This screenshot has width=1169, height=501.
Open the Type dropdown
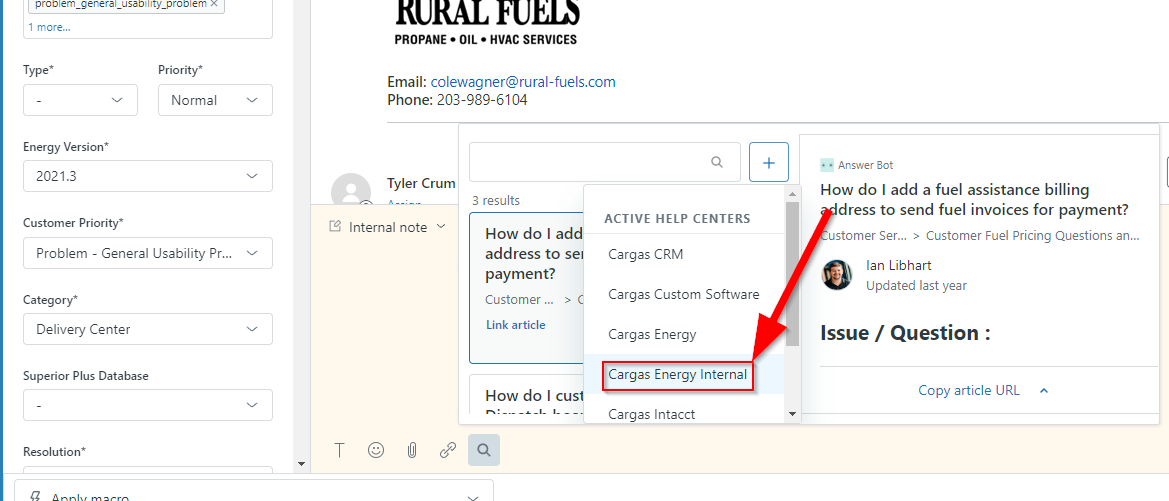click(x=81, y=100)
